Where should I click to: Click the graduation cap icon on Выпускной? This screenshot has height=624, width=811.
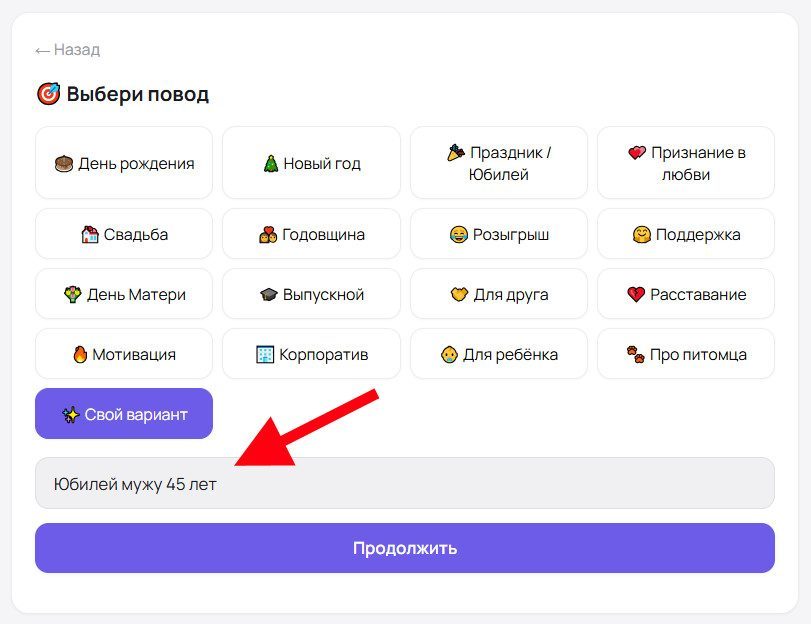coord(268,294)
